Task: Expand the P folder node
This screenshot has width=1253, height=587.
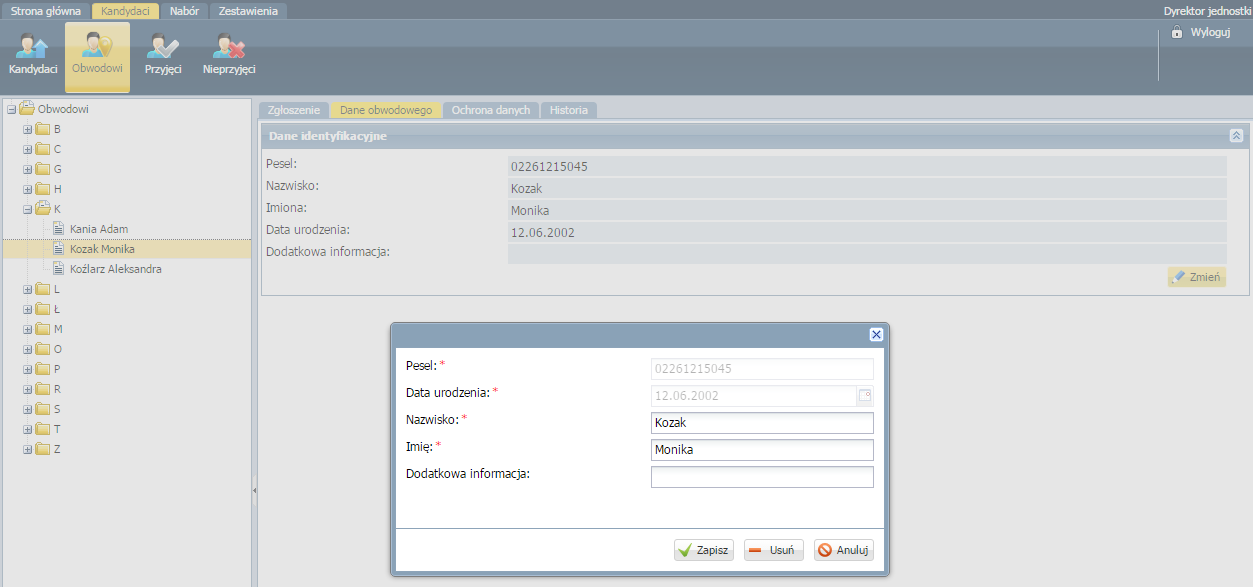Action: coord(28,369)
